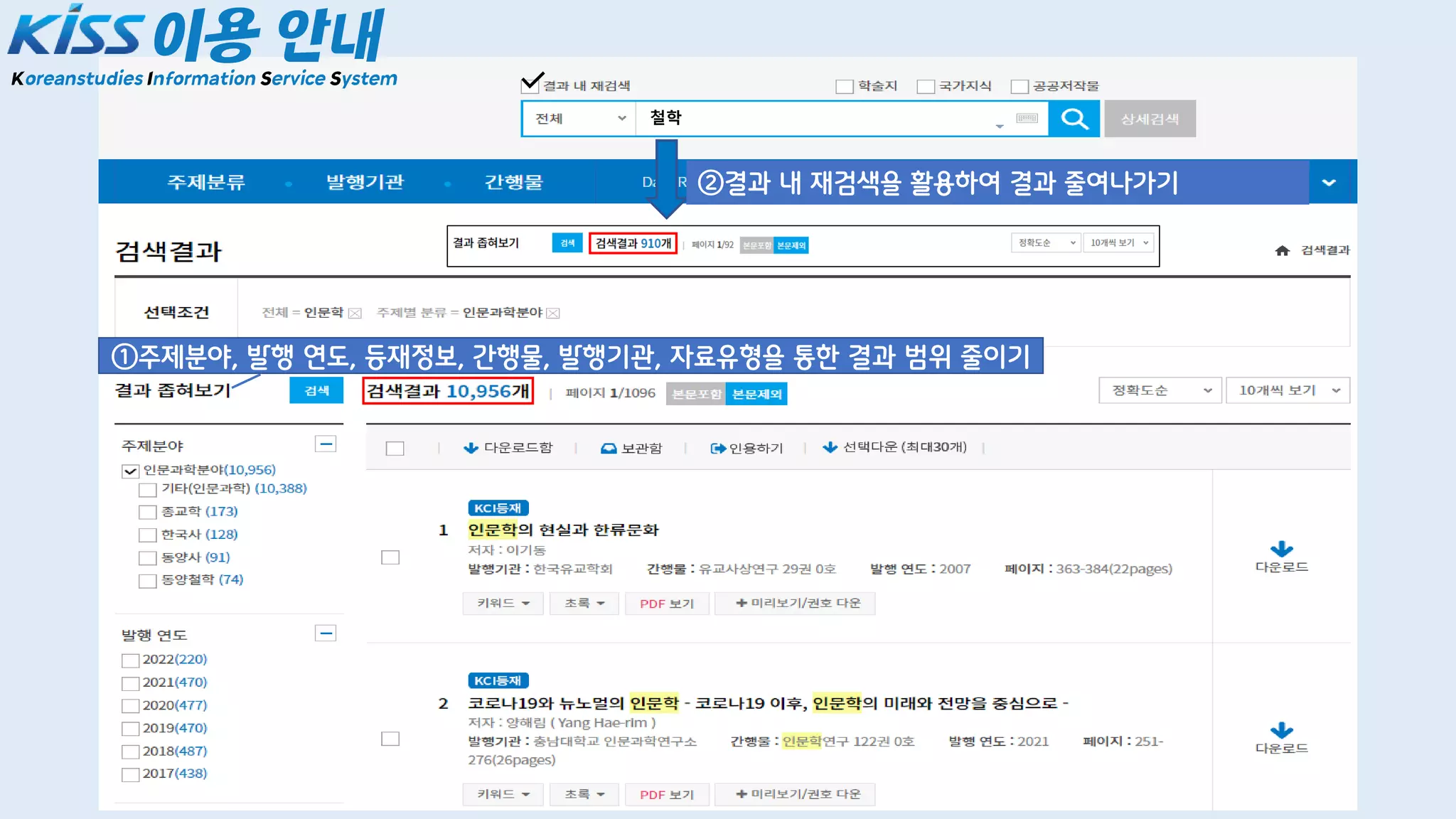Select the checkbox for result 2

[390, 739]
